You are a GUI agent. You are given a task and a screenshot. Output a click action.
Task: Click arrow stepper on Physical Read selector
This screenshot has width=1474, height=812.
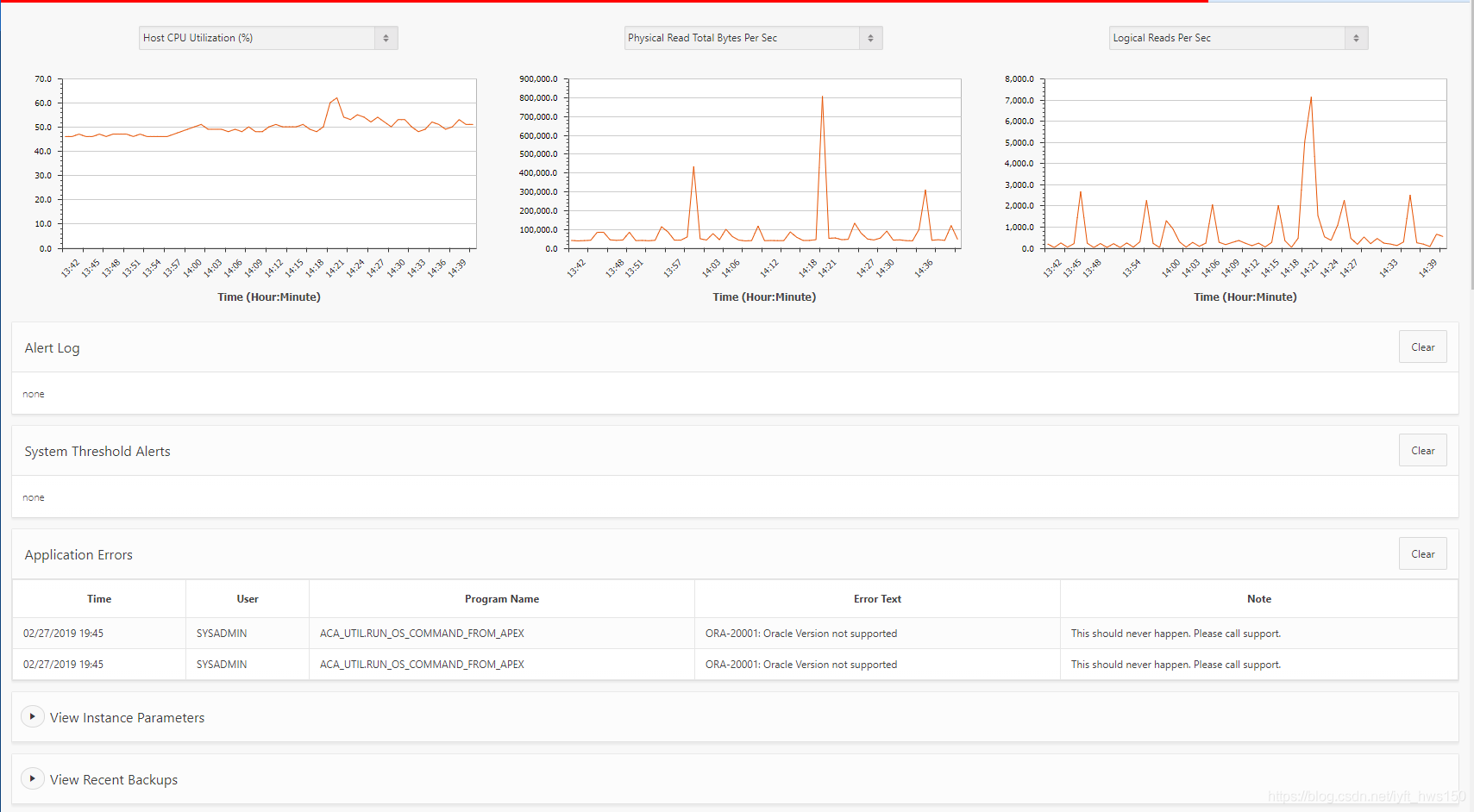pyautogui.click(x=871, y=38)
